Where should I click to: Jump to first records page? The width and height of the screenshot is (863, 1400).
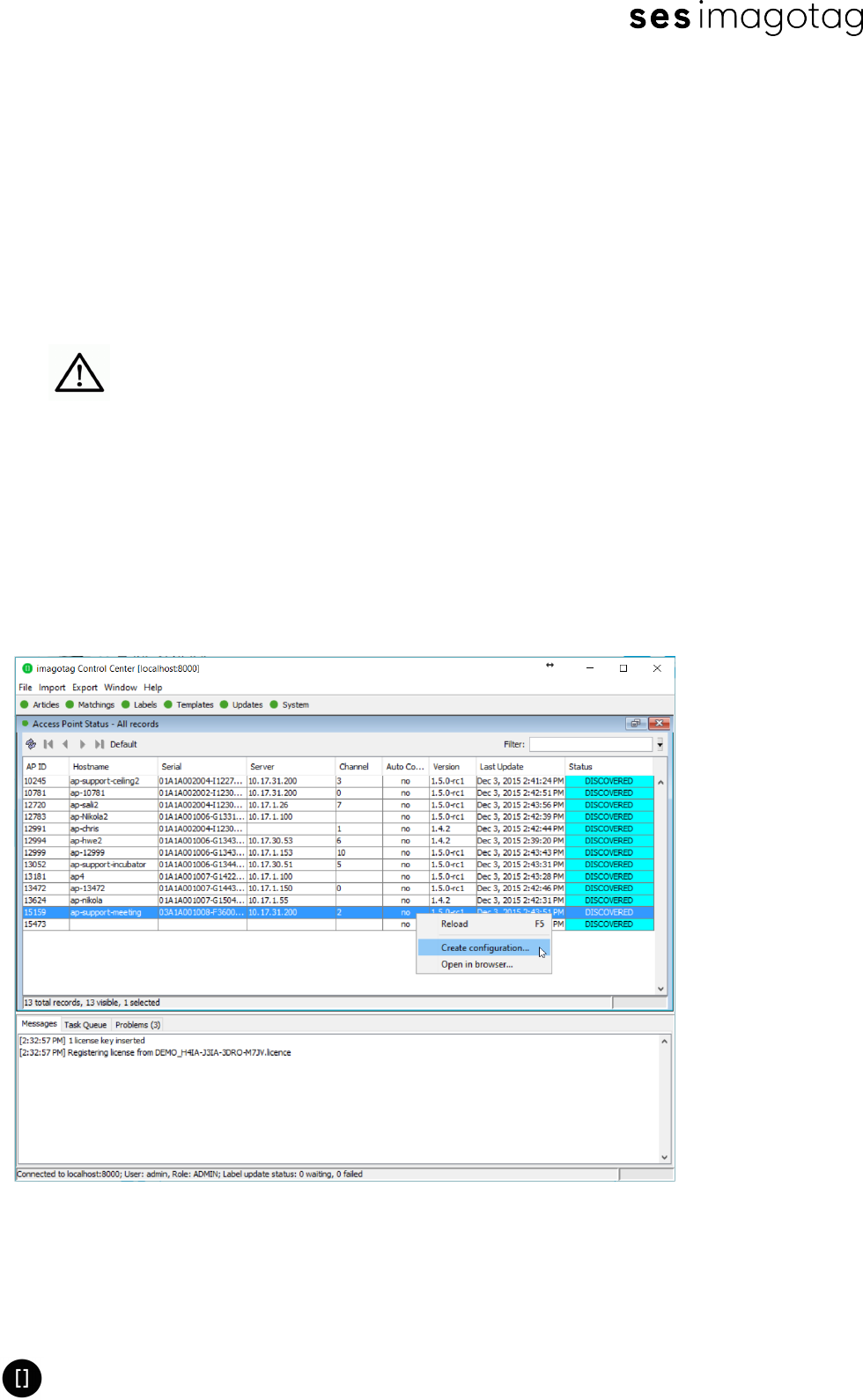coord(48,744)
